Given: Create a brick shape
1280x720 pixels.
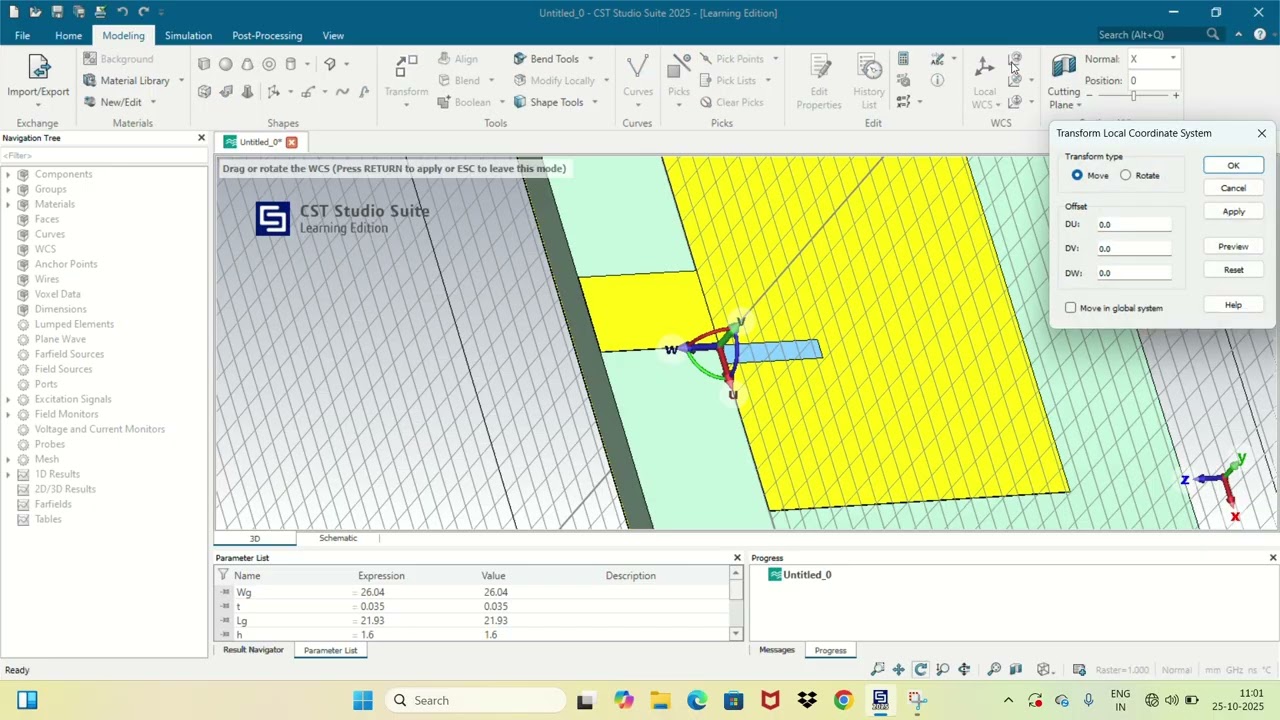Looking at the screenshot, I should [204, 64].
